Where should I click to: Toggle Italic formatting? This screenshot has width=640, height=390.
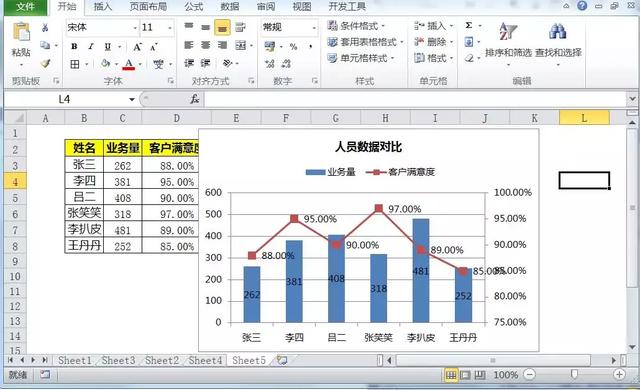click(91, 47)
